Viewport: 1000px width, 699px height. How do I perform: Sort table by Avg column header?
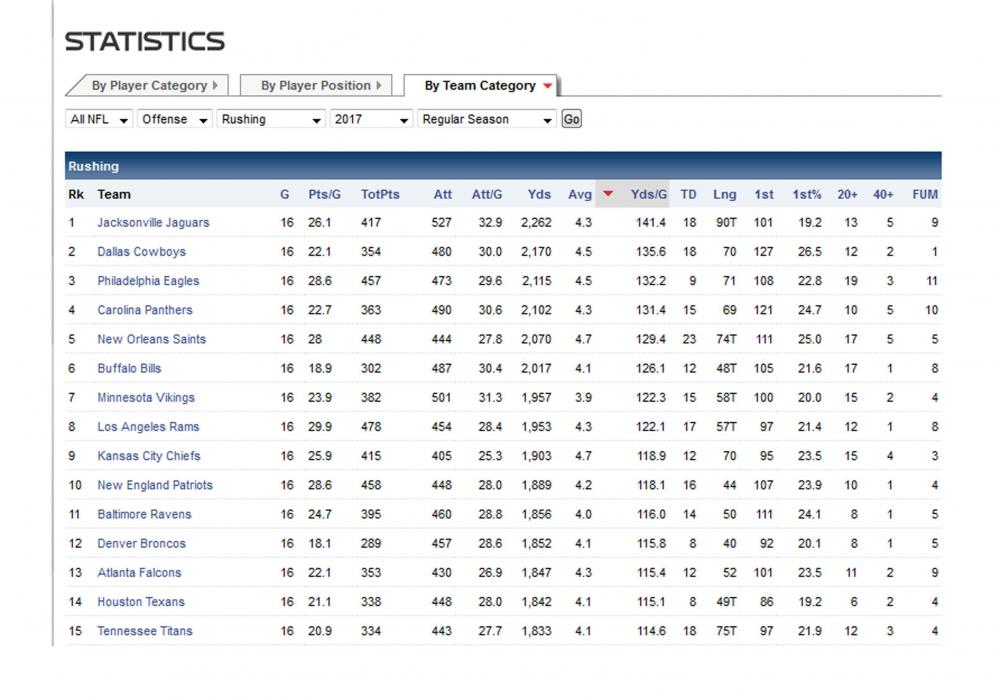tap(580, 195)
